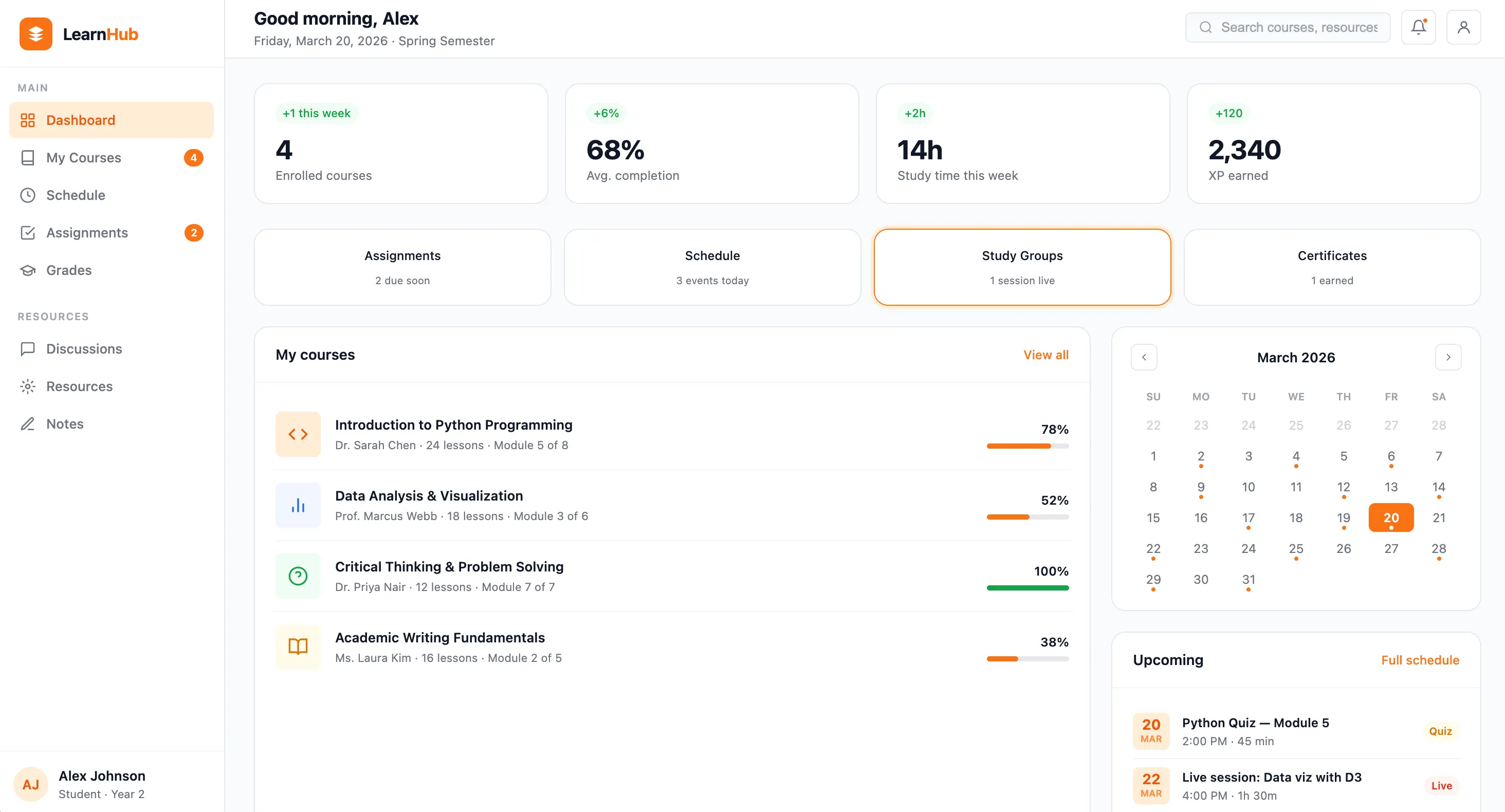1505x812 pixels.
Task: Click the 20 MAR date tile
Action: point(1151,731)
